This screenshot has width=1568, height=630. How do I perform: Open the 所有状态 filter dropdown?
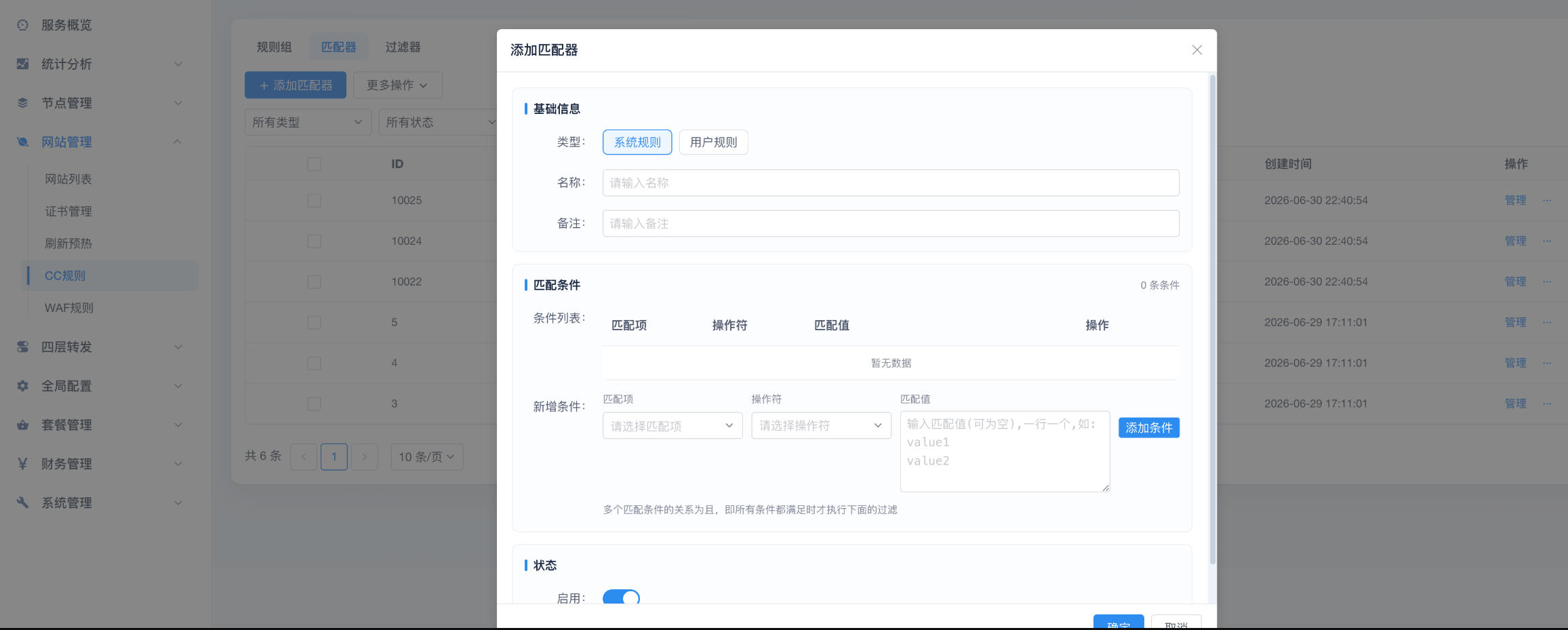coord(439,122)
